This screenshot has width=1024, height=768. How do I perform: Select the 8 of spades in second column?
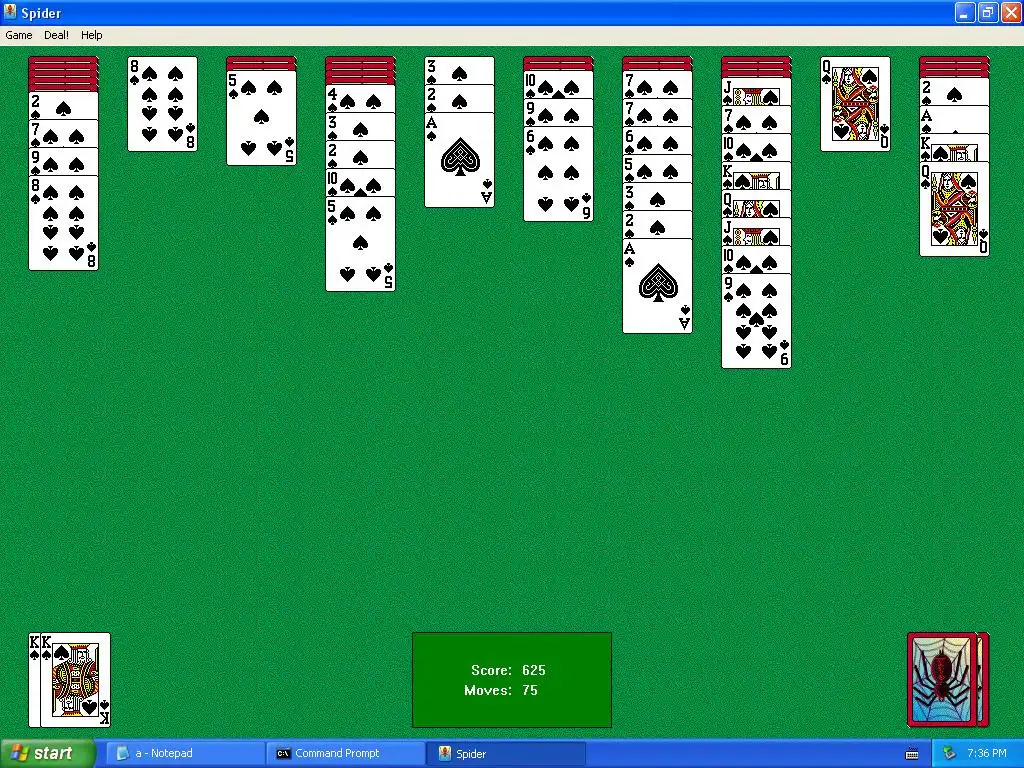(x=163, y=104)
